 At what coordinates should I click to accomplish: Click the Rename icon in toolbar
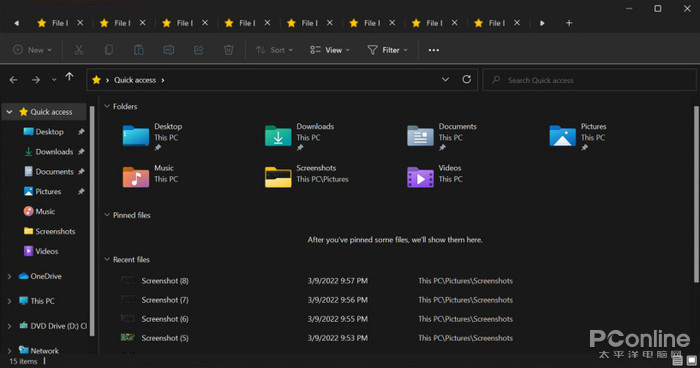pos(169,50)
